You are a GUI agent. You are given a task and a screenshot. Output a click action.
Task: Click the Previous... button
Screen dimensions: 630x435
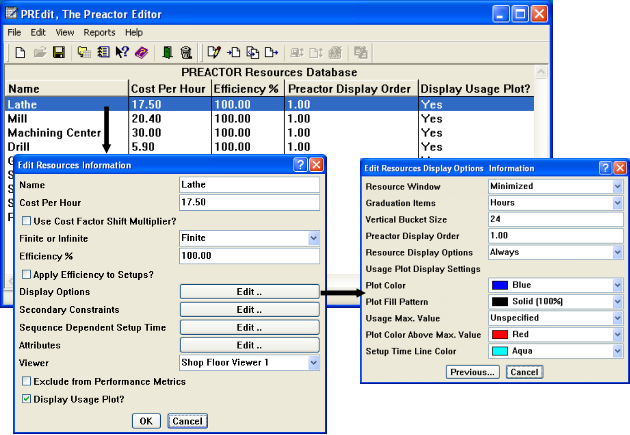click(472, 372)
